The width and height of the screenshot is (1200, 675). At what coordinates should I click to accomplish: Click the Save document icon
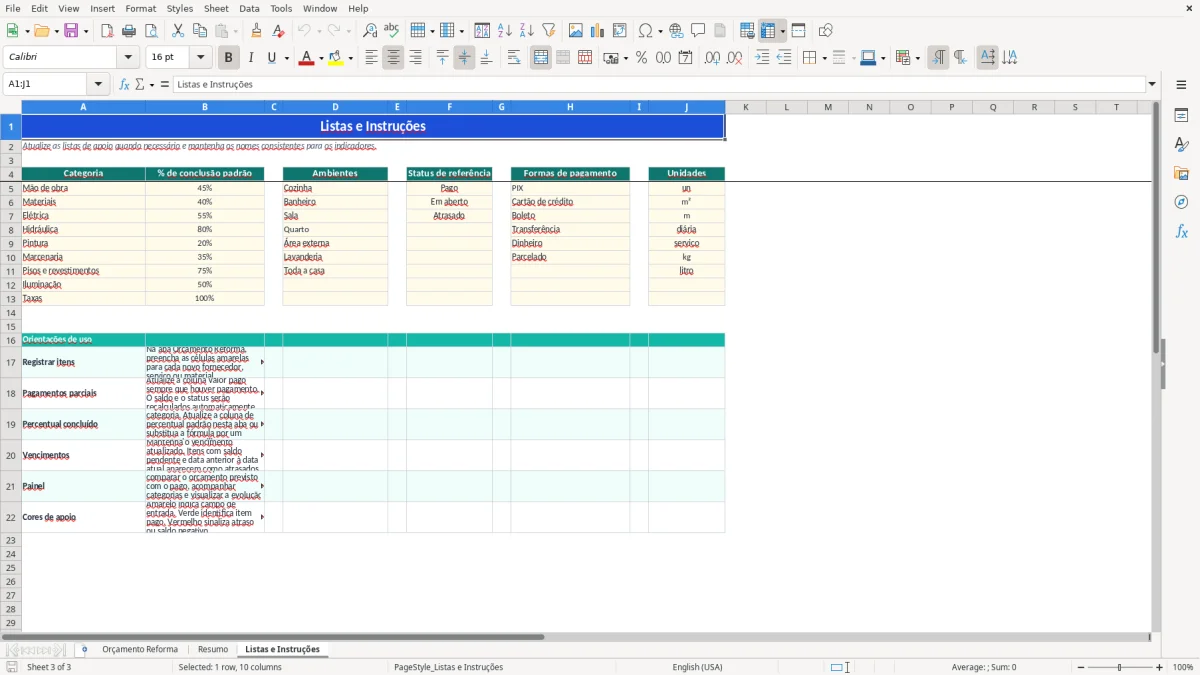point(71,31)
